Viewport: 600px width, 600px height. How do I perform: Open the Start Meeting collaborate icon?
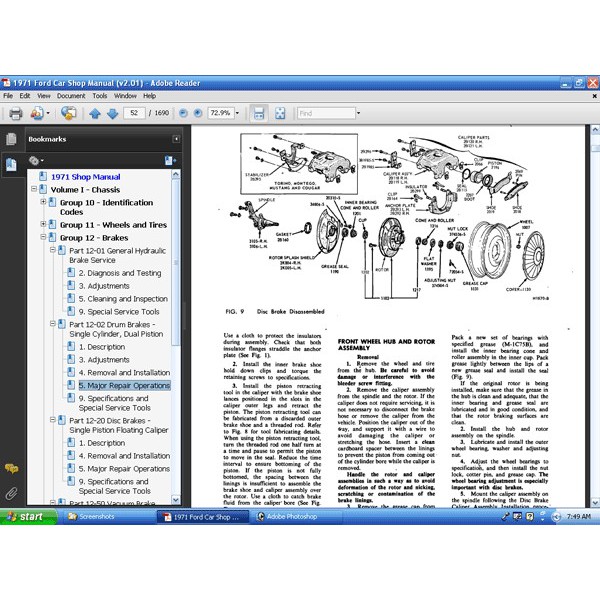click(68, 113)
